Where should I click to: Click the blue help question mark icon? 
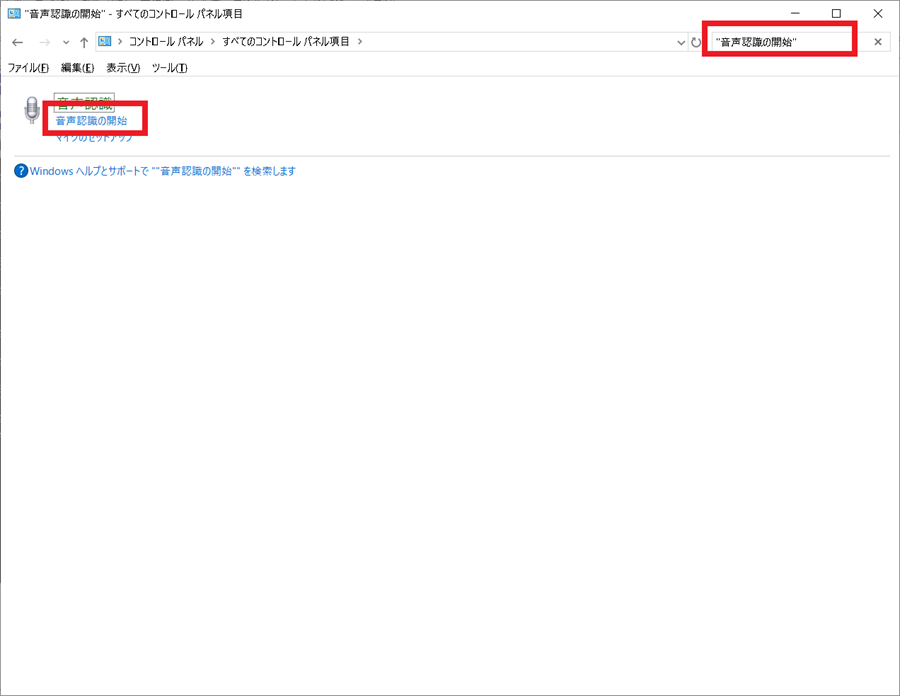[21, 171]
